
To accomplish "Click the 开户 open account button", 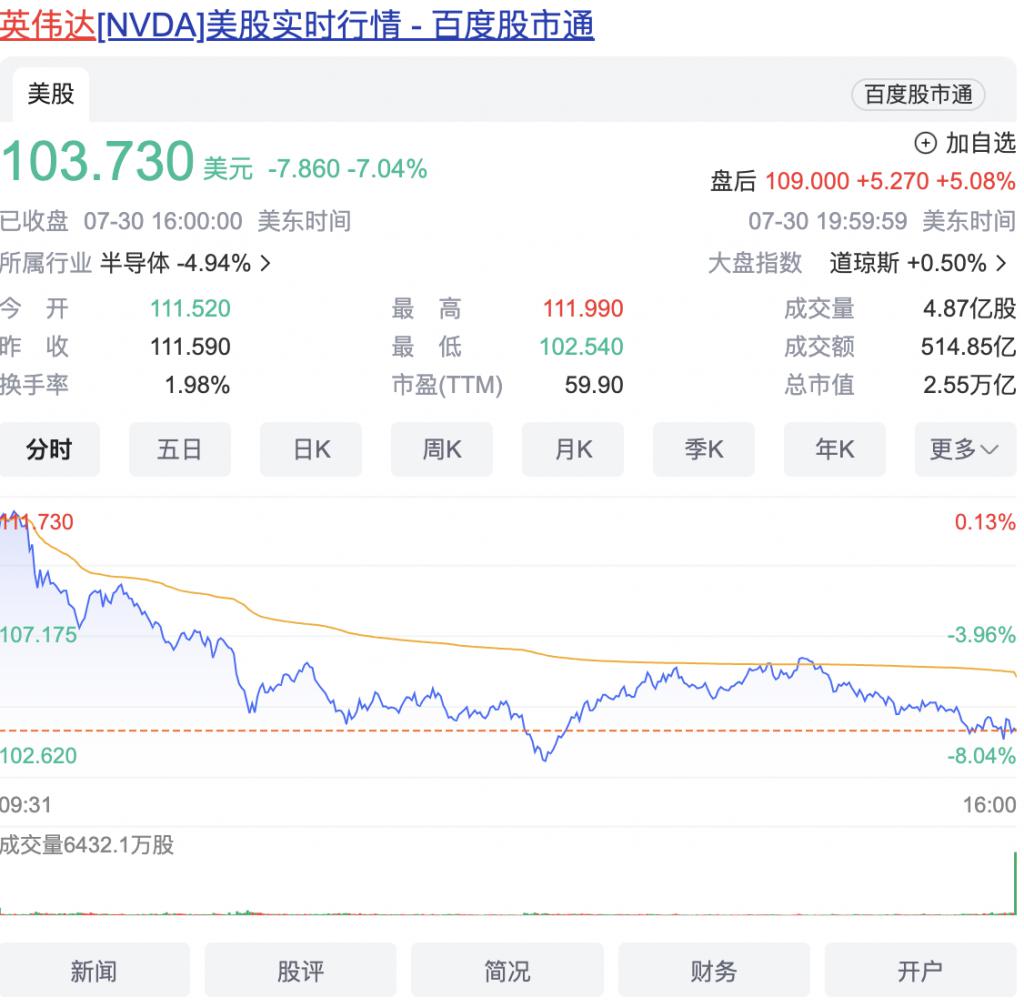I will [920, 970].
